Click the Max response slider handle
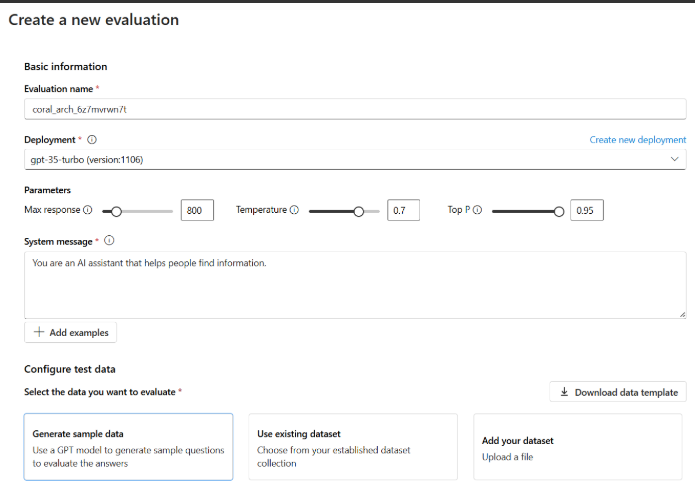 coord(116,212)
